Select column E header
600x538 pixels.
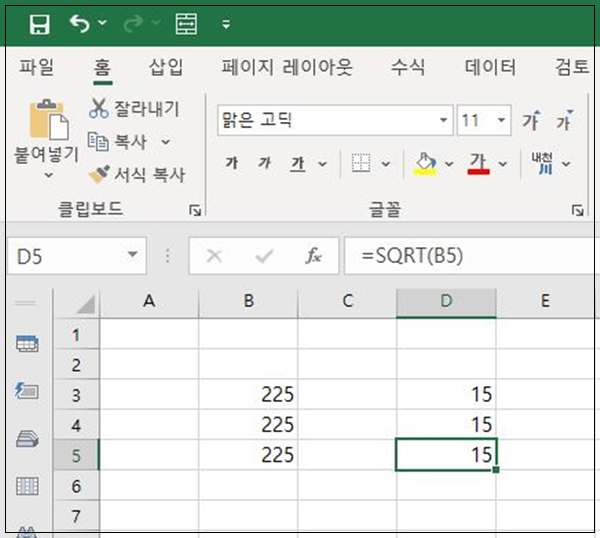(x=545, y=301)
